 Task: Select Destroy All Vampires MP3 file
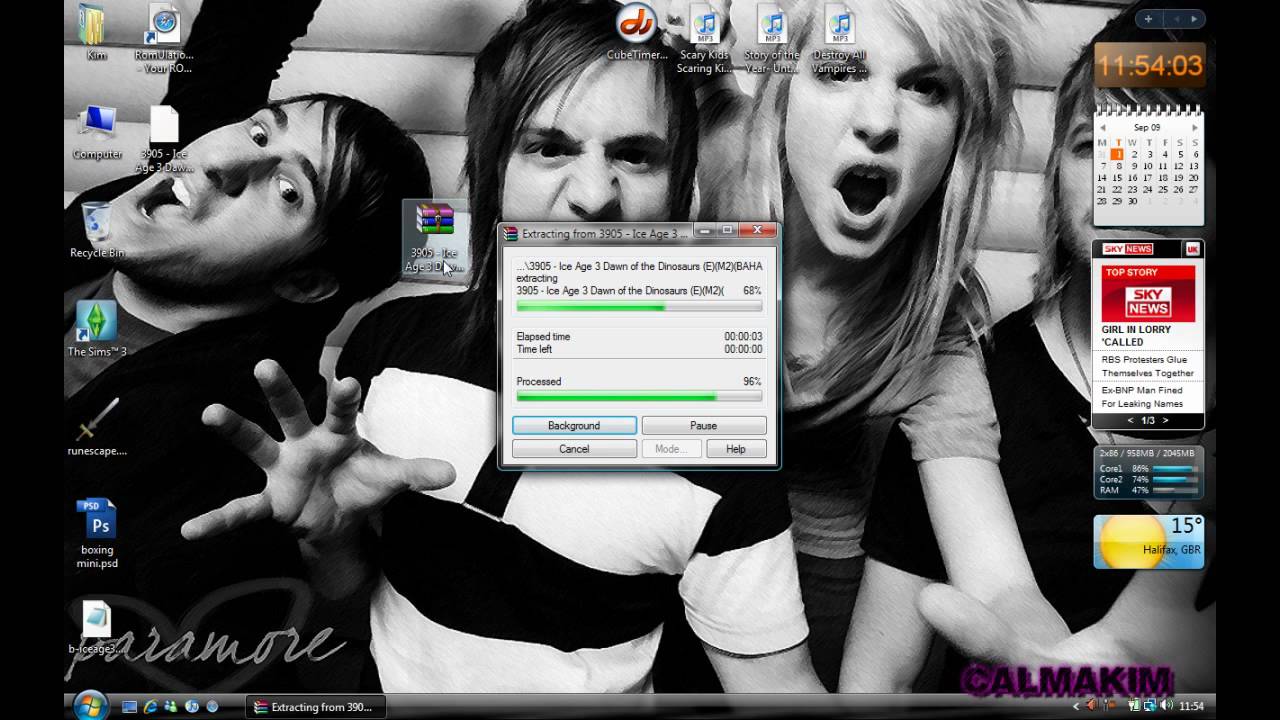pos(840,40)
